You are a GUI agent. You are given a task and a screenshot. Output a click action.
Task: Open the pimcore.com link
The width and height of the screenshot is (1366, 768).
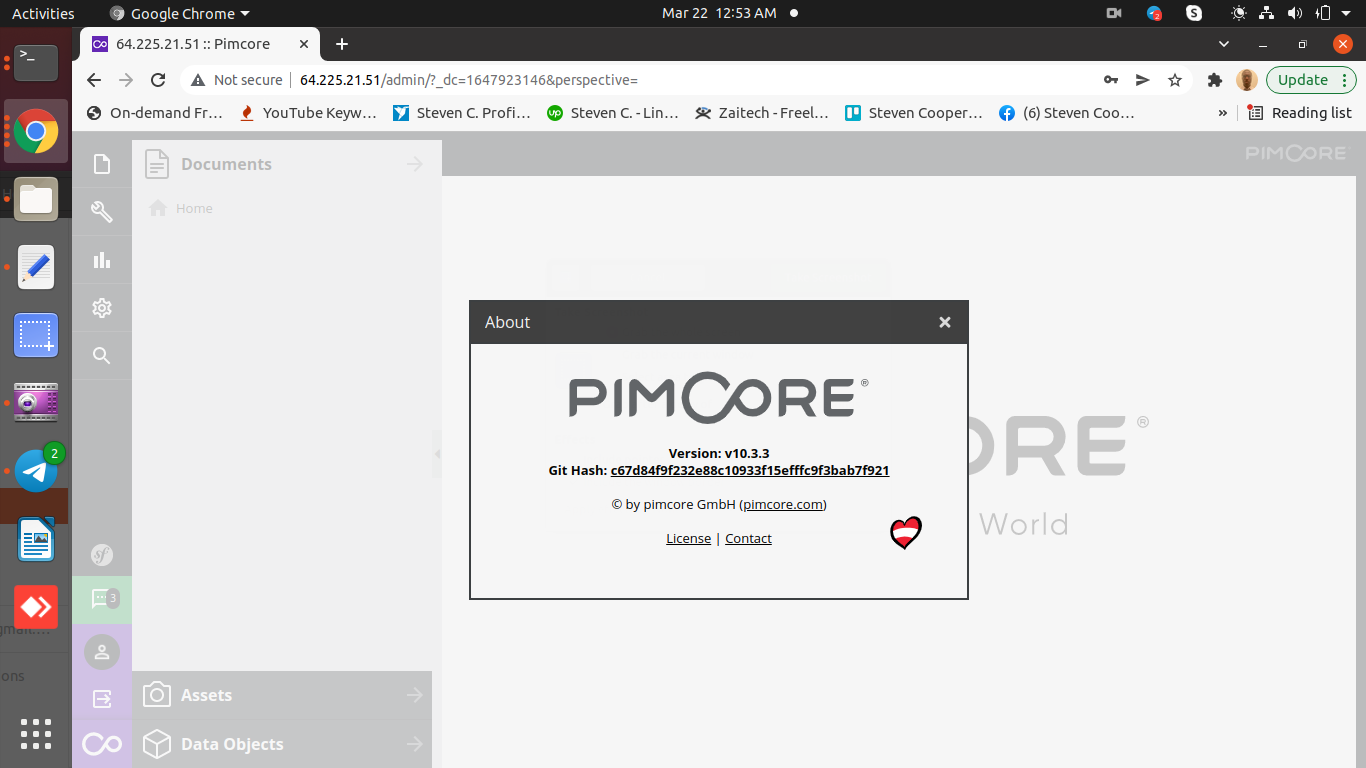coord(783,504)
